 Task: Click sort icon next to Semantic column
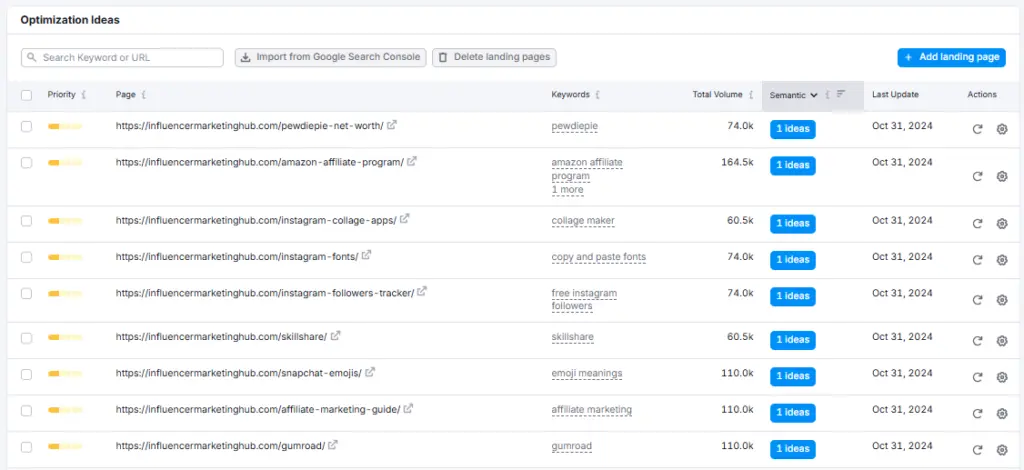[841, 95]
